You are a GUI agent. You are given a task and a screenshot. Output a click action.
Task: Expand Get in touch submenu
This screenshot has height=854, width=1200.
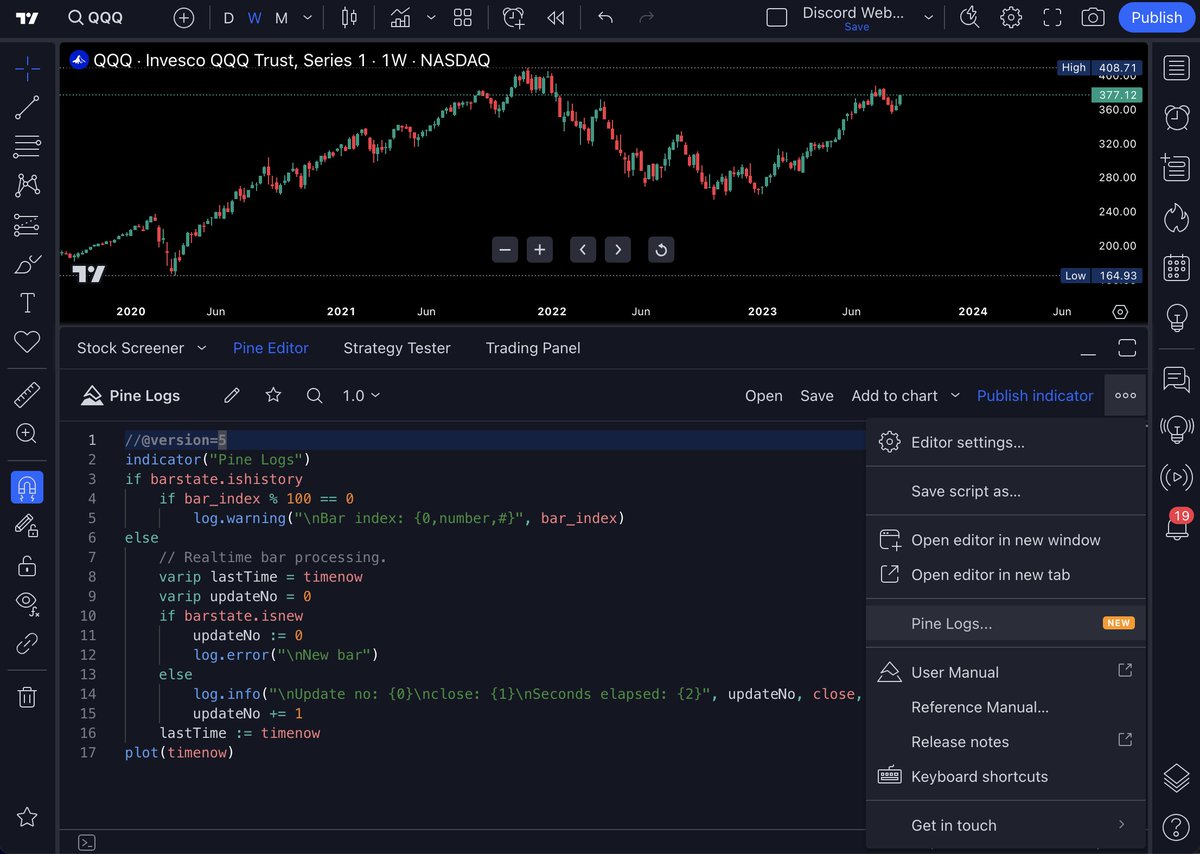tap(1005, 825)
